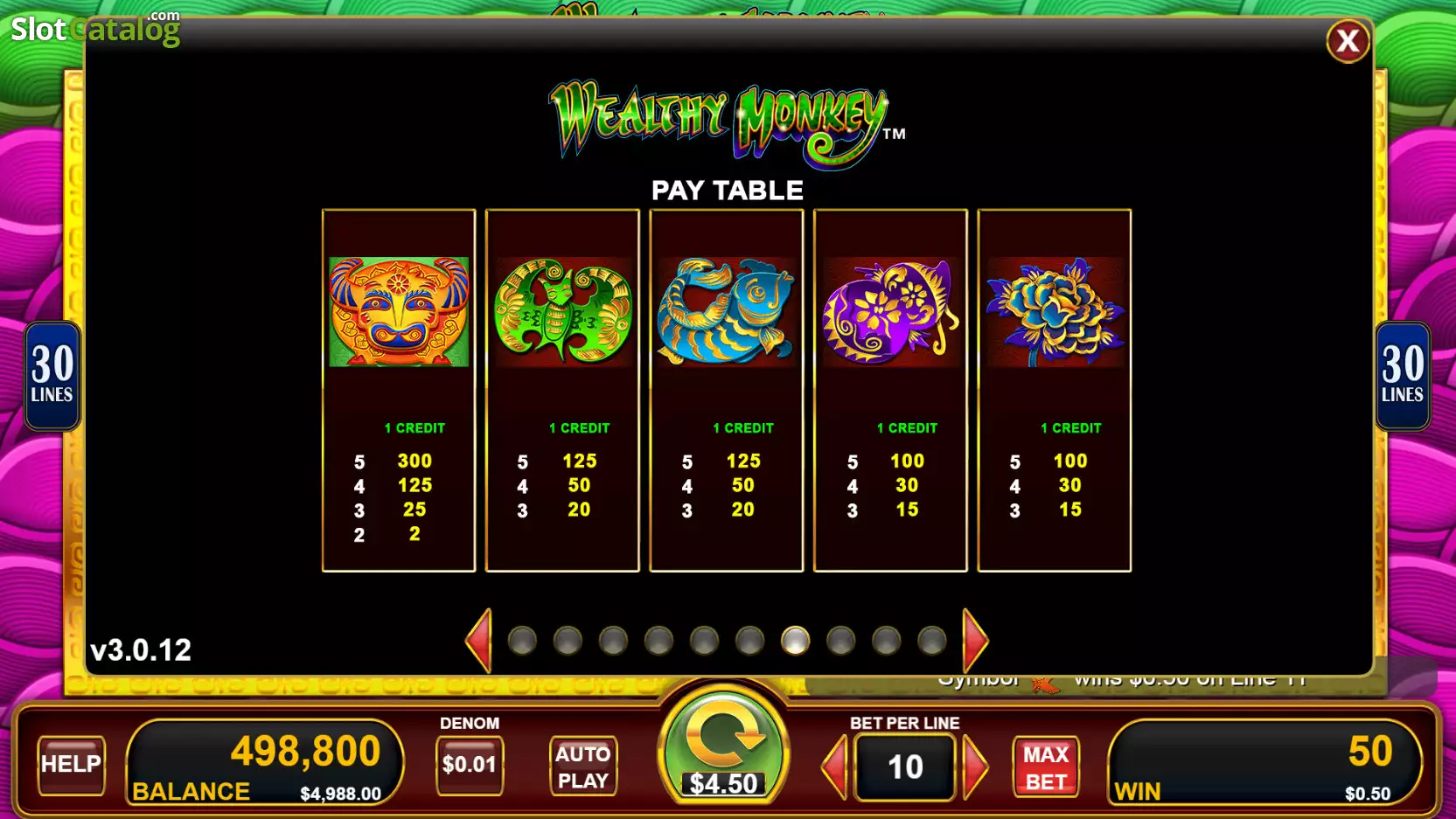Increase bet per line with right arrow
This screenshot has height=819, width=1456.
tap(975, 767)
